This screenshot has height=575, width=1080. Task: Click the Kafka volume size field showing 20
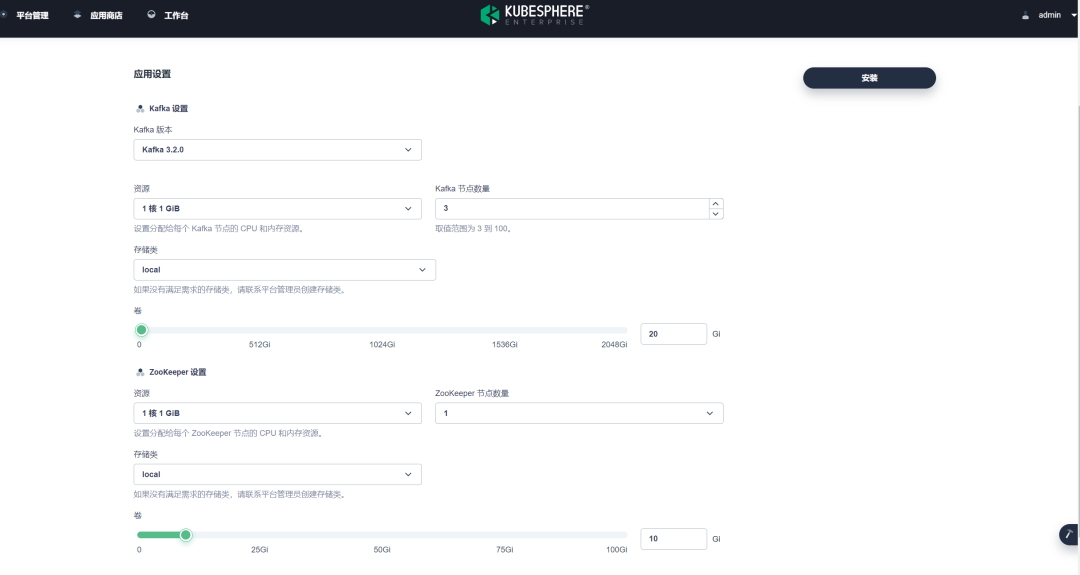(x=674, y=334)
